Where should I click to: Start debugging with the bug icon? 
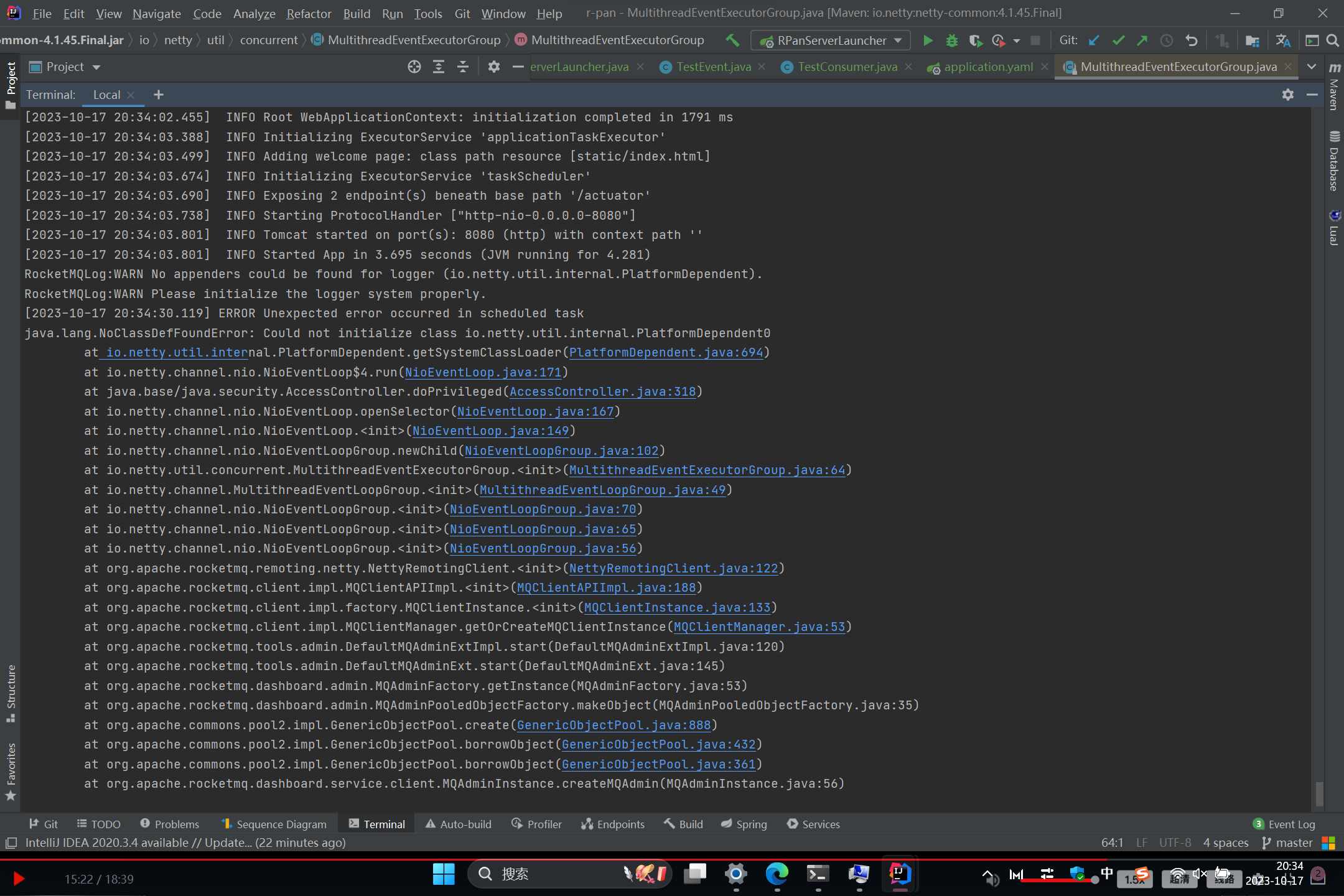(x=951, y=40)
